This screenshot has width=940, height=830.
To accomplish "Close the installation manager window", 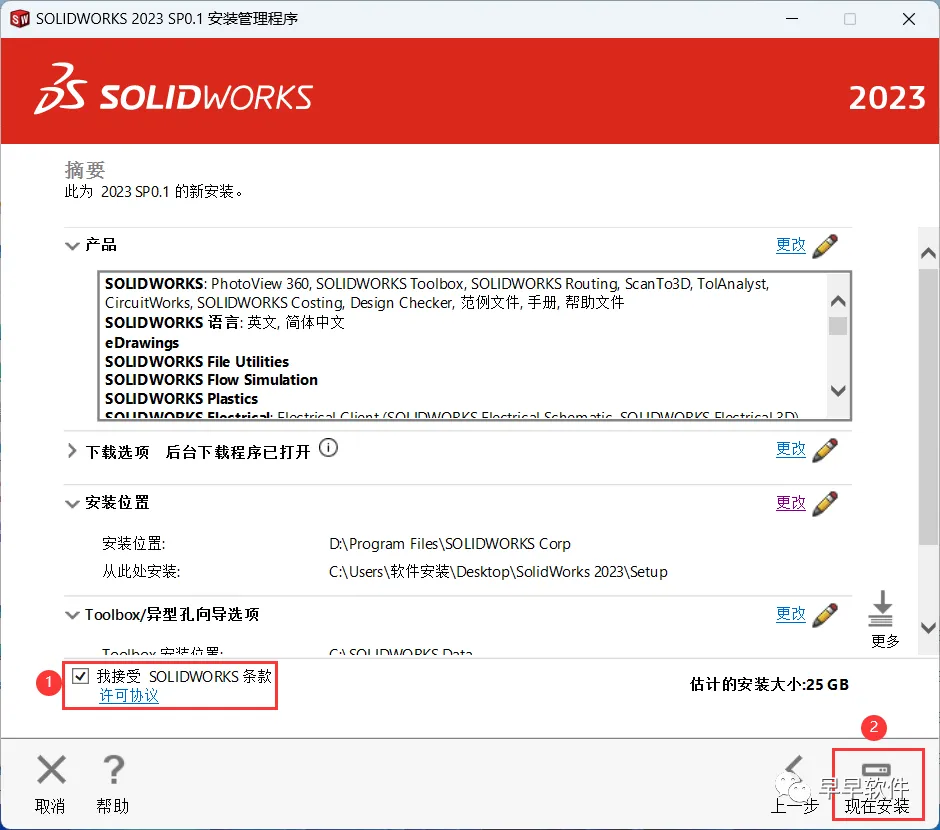I will (909, 19).
